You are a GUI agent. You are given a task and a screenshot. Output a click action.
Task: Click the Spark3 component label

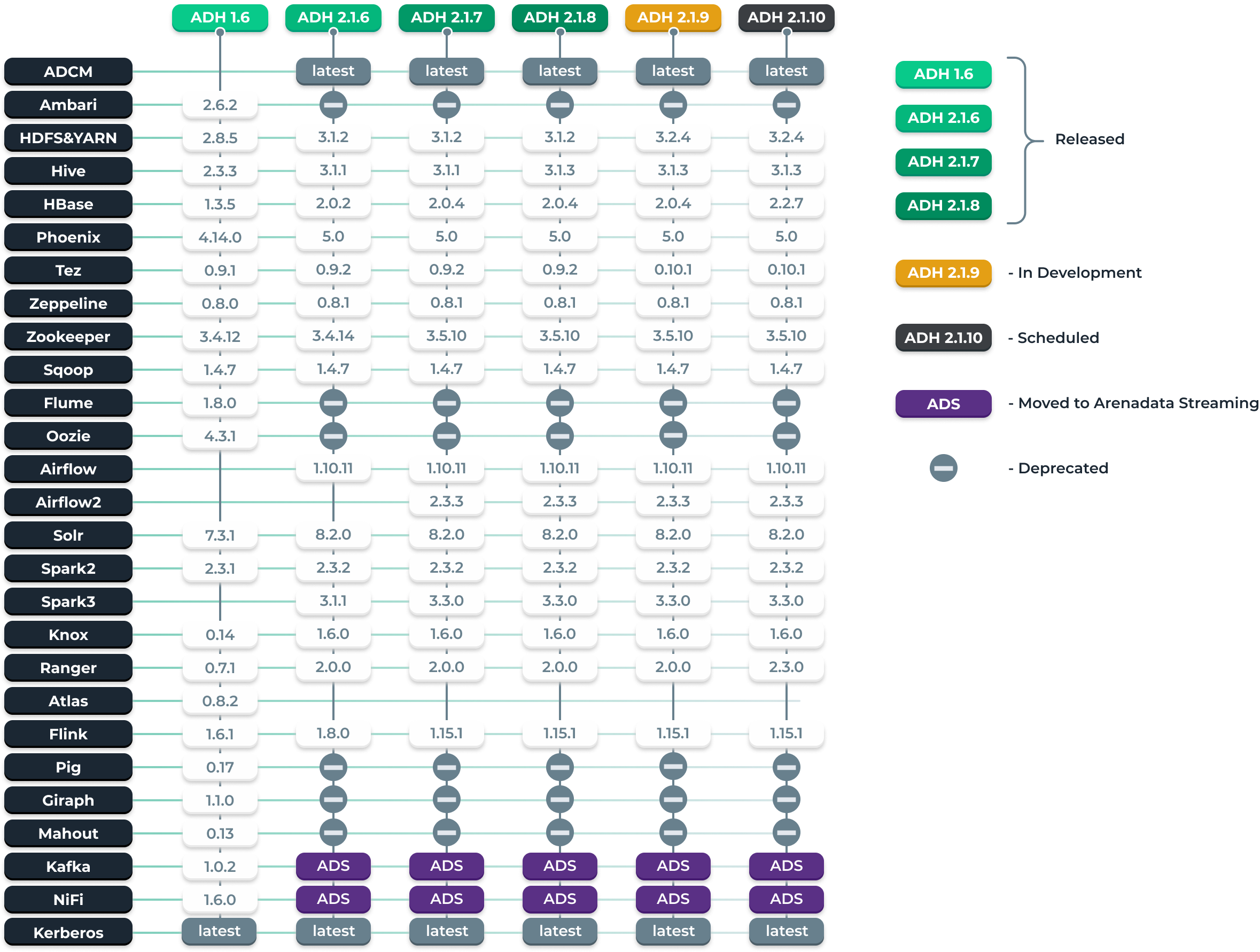click(68, 601)
